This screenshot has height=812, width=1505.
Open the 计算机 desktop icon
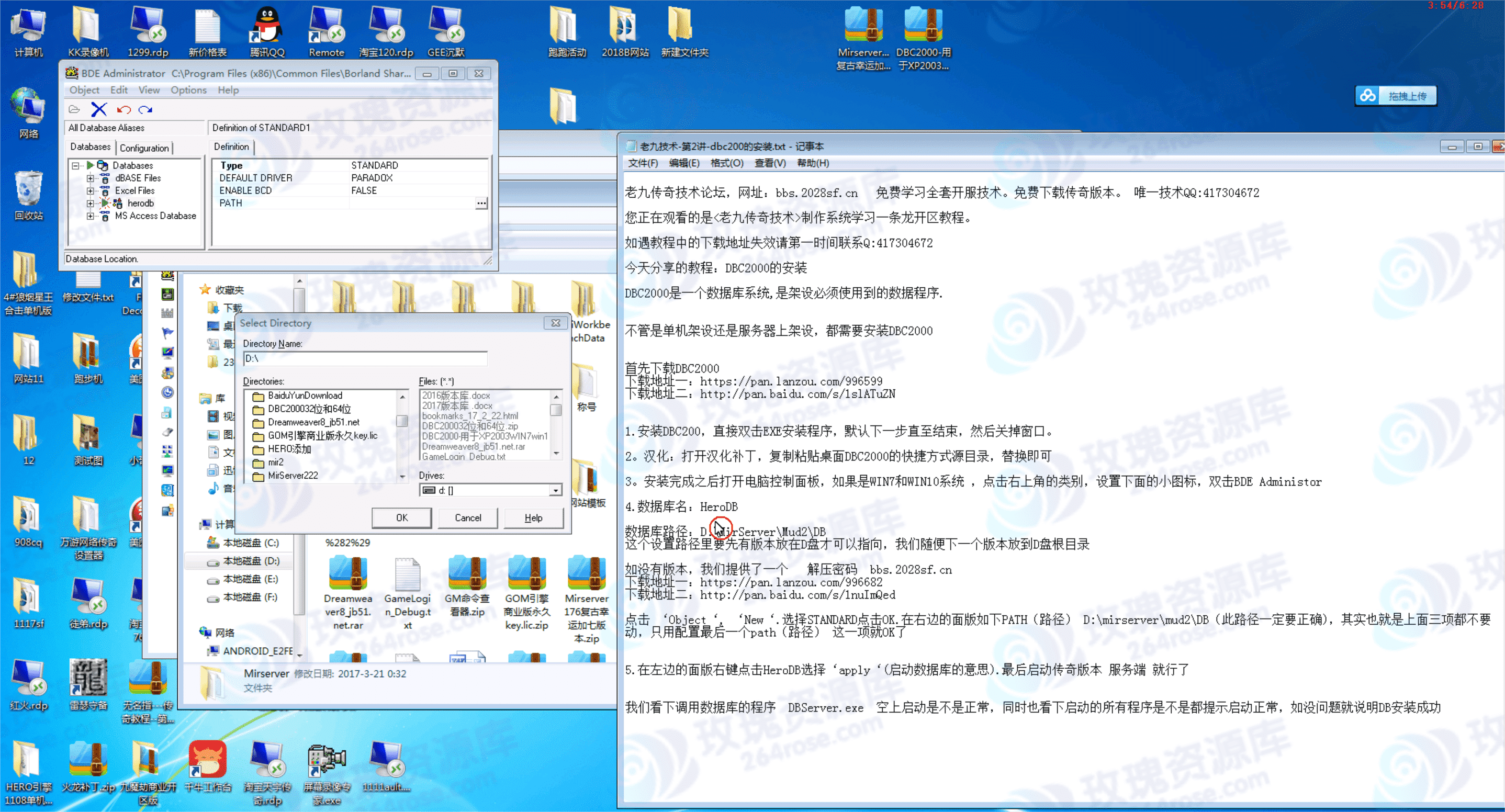pyautogui.click(x=29, y=32)
